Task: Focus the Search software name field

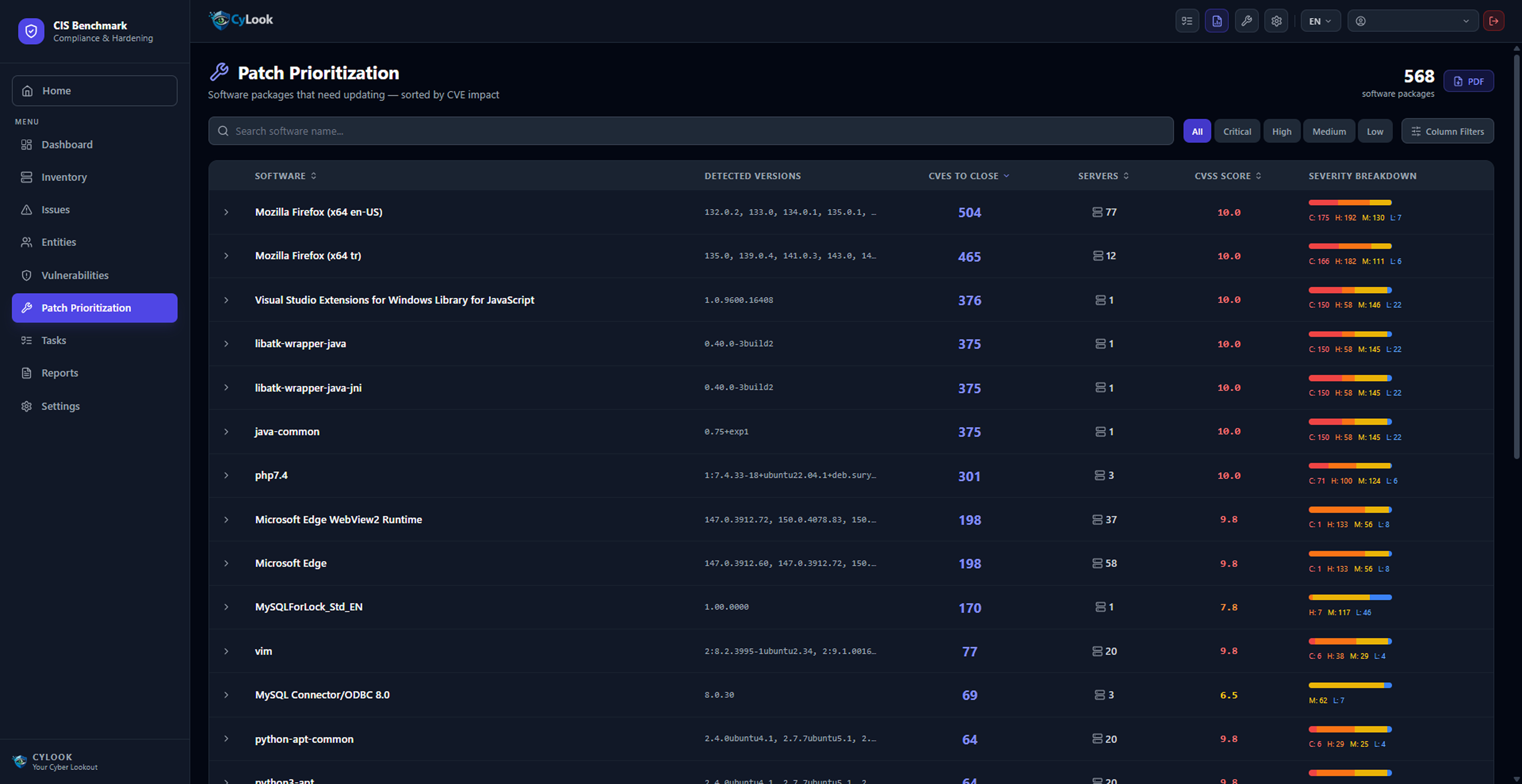Action: point(691,131)
